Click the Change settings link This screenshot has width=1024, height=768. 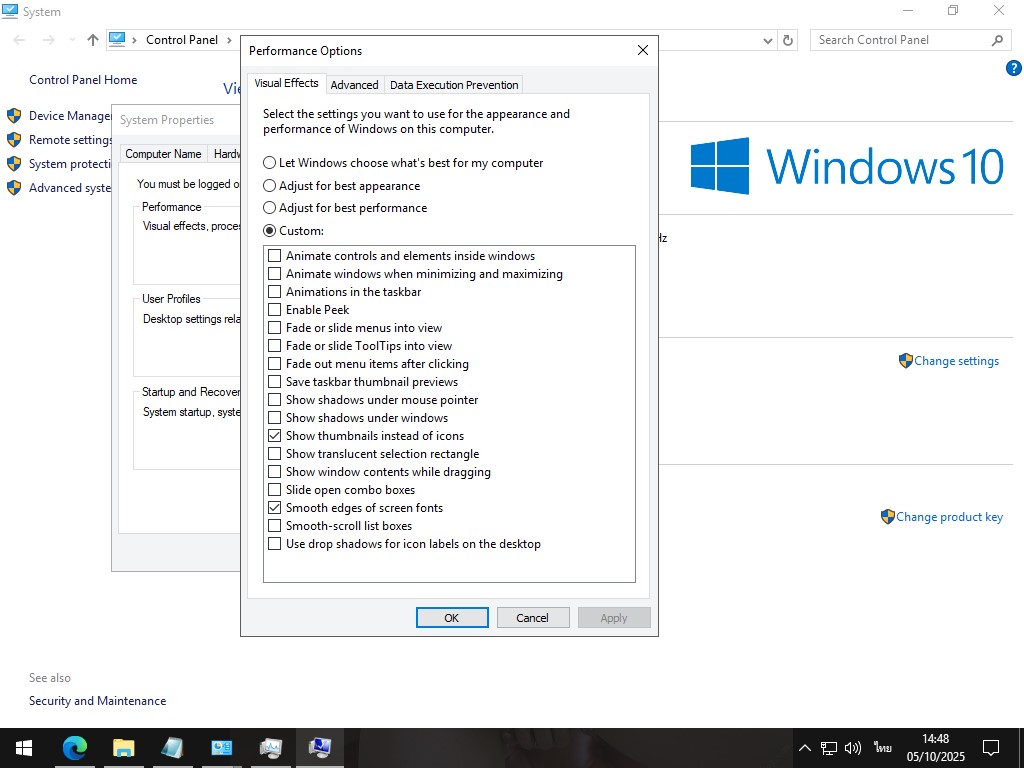tap(956, 361)
